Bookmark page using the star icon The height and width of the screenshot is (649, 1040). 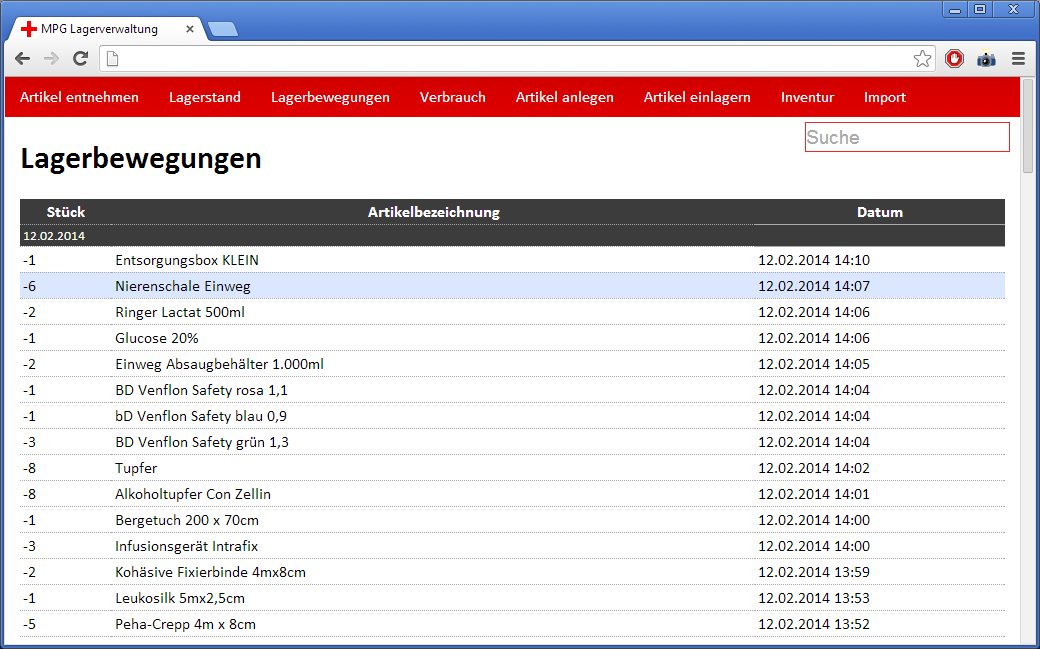(x=922, y=59)
